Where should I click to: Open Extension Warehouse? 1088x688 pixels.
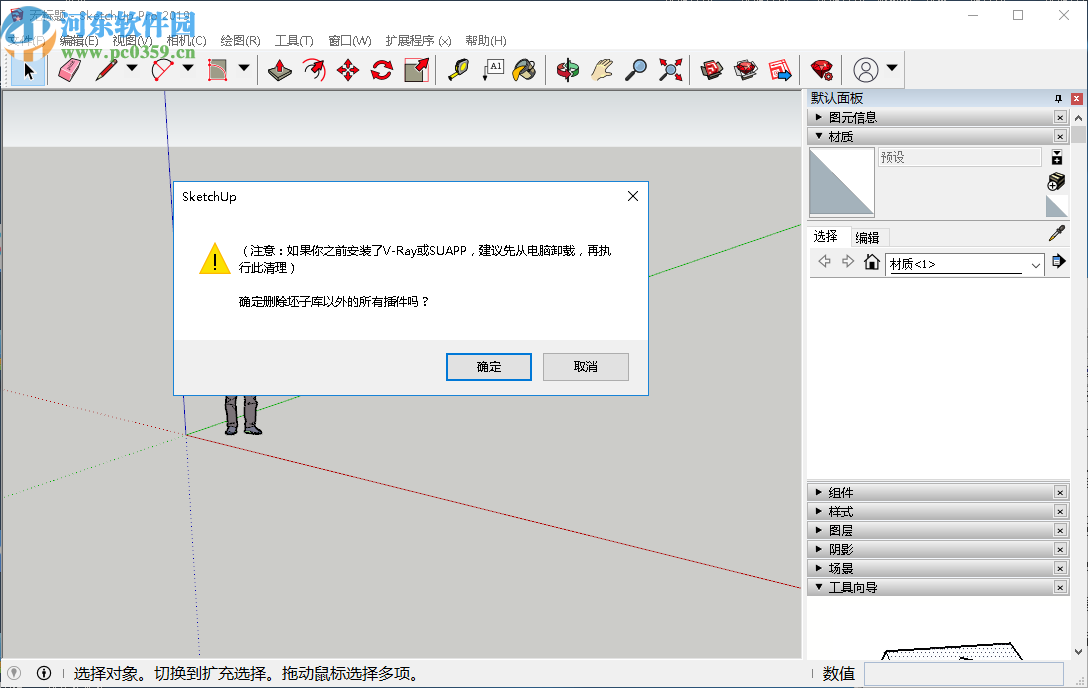coord(746,70)
